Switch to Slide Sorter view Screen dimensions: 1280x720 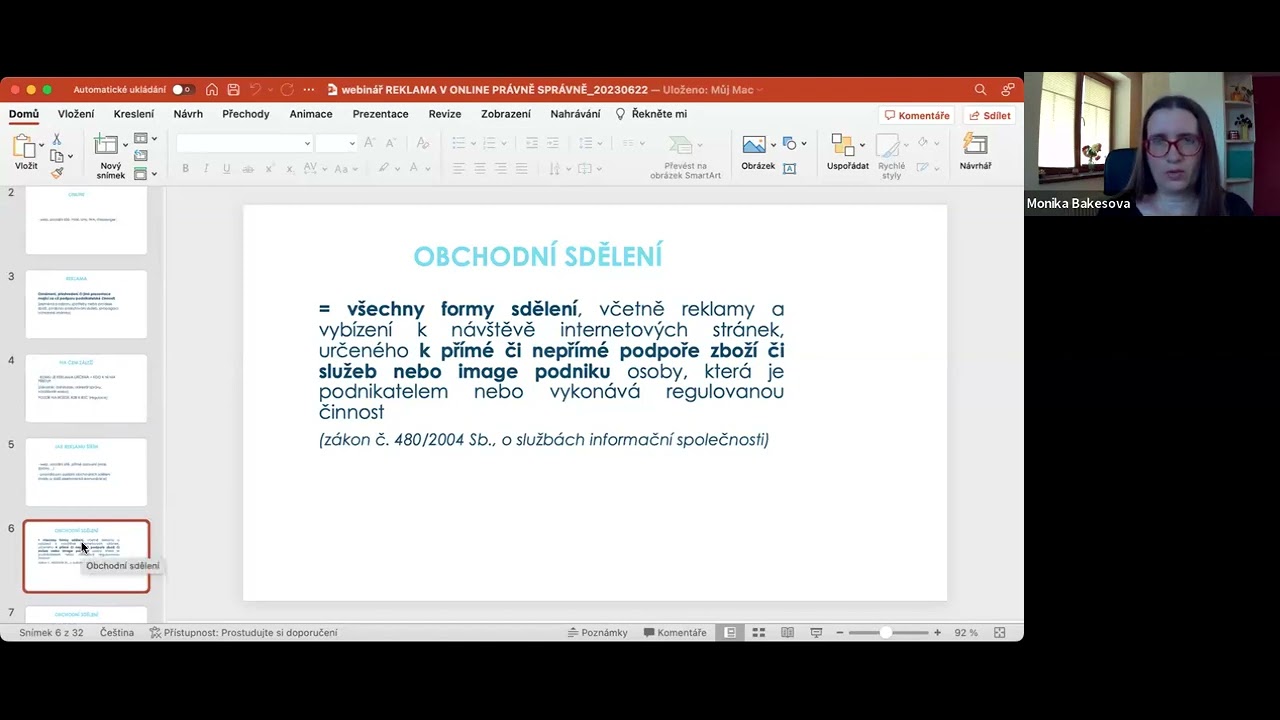(x=759, y=632)
